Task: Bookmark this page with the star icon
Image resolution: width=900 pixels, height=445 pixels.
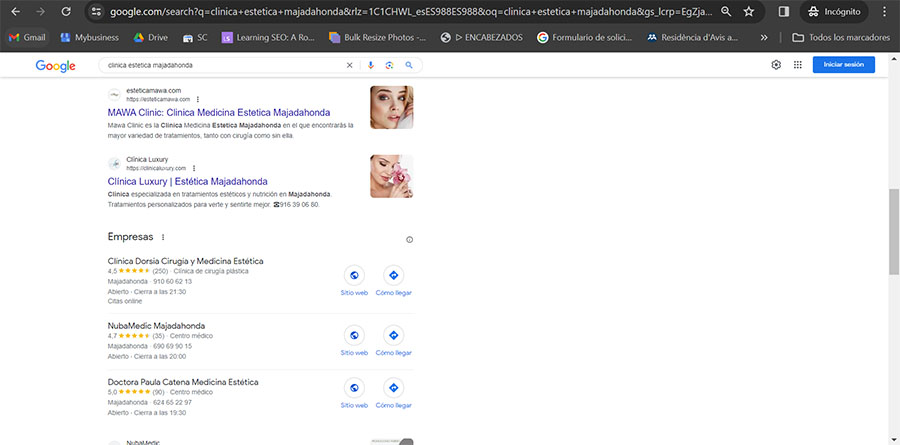Action: 748,11
